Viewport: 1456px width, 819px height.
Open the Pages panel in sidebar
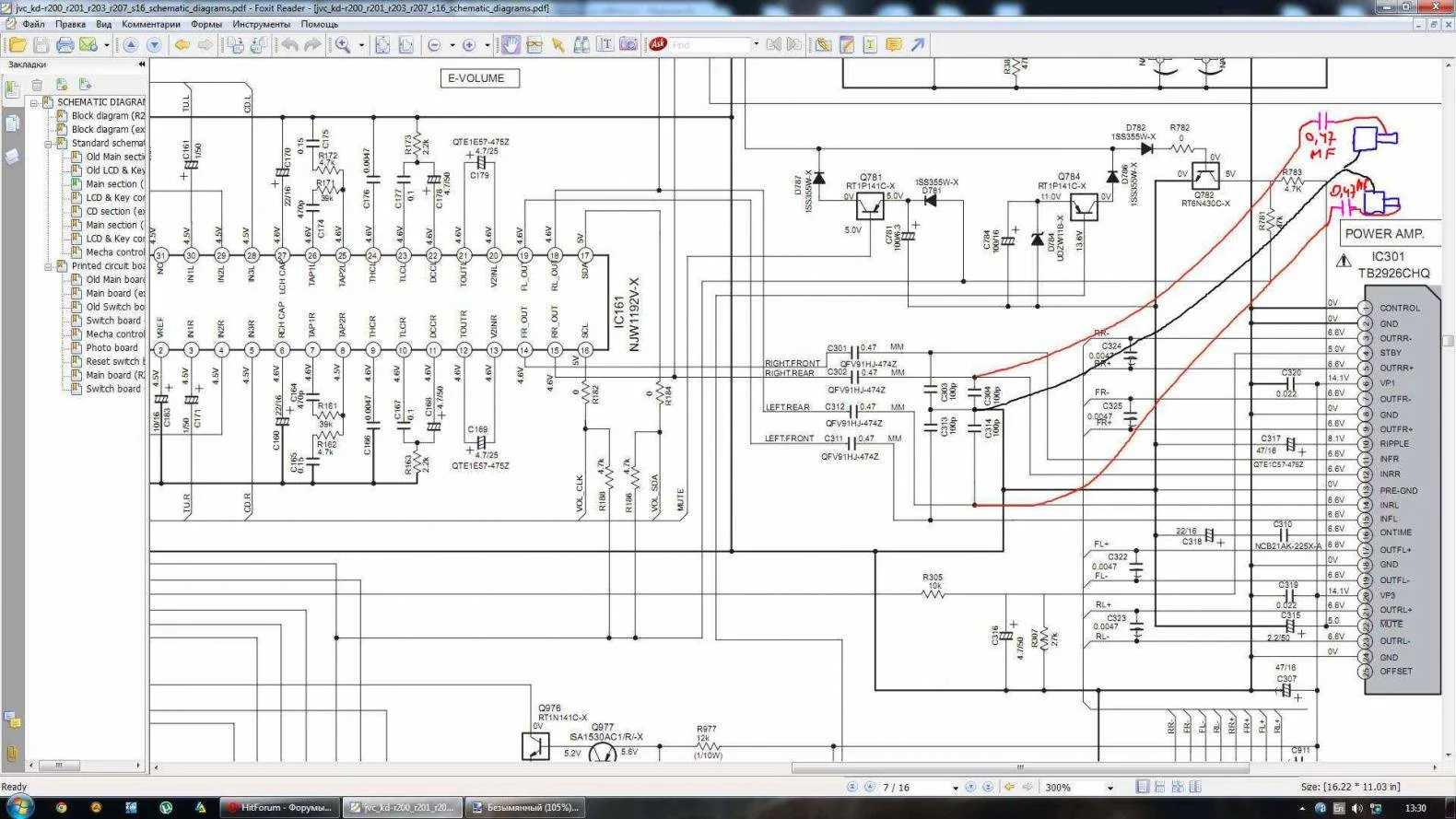(12, 123)
